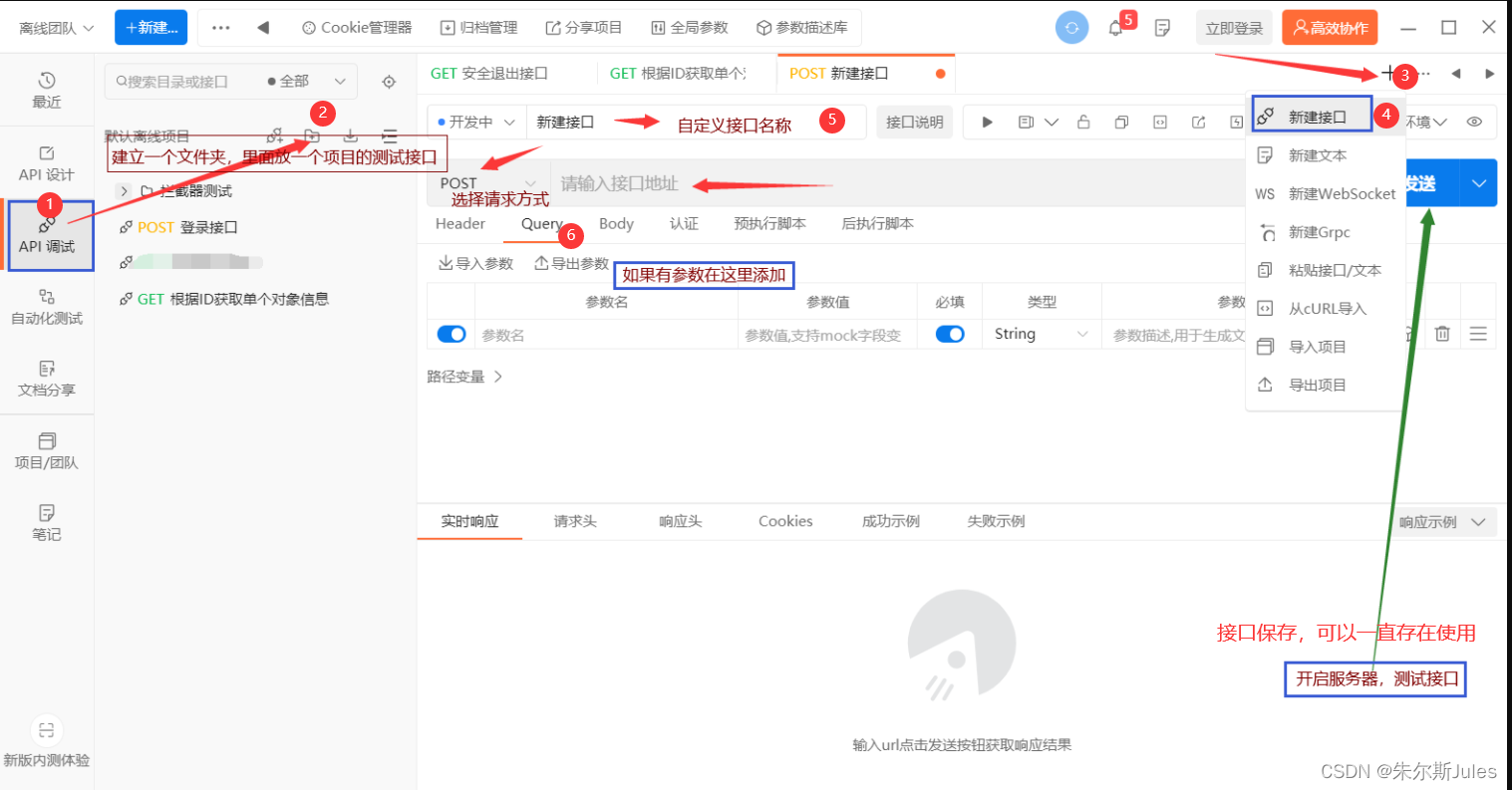Open the 响应示例 dropdown
This screenshot has height=790, width=1512.
[x=1441, y=522]
